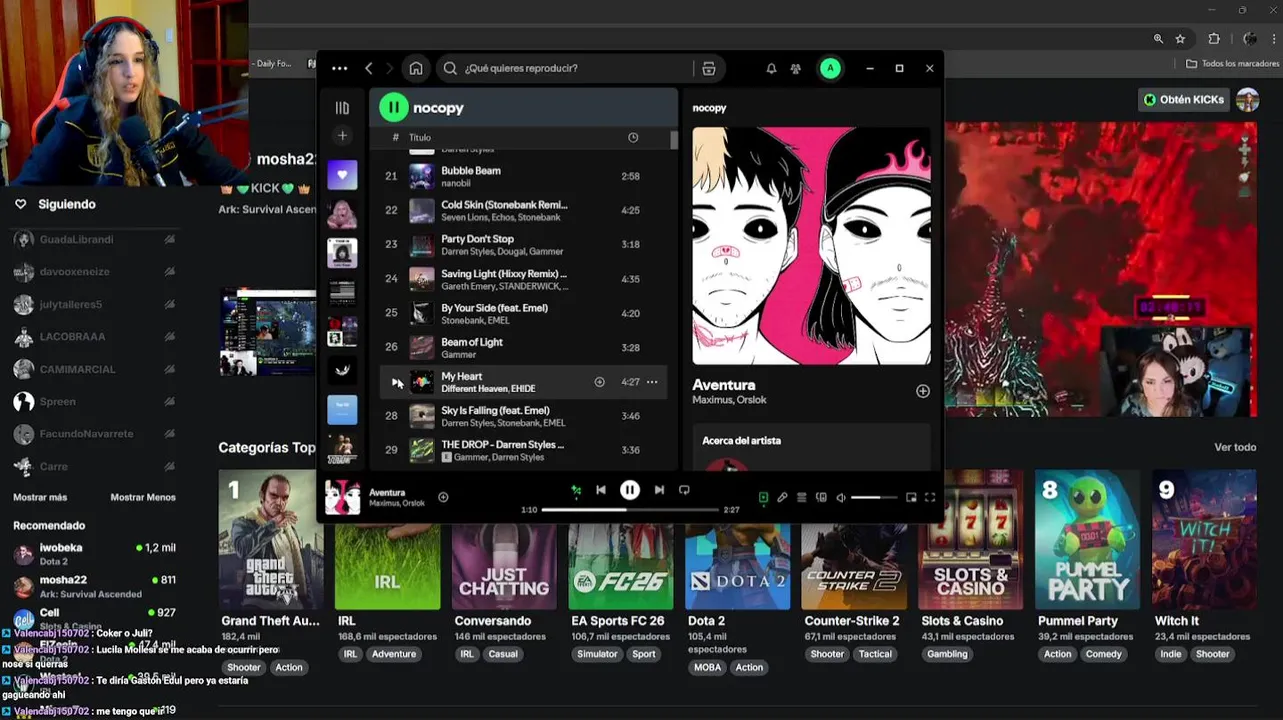Open the play queue icon
This screenshot has width=1283, height=720.
[802, 497]
